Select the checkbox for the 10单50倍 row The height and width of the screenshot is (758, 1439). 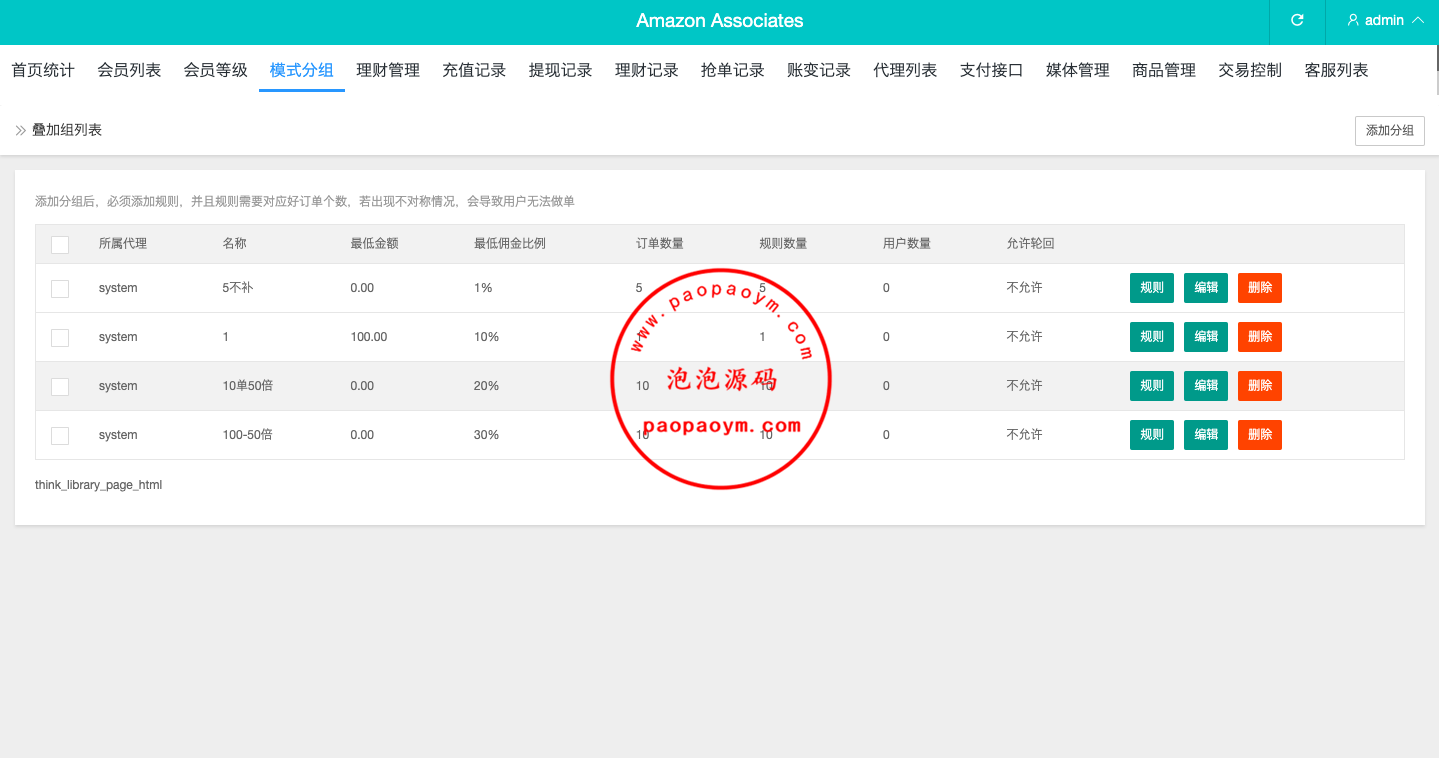[x=60, y=386]
